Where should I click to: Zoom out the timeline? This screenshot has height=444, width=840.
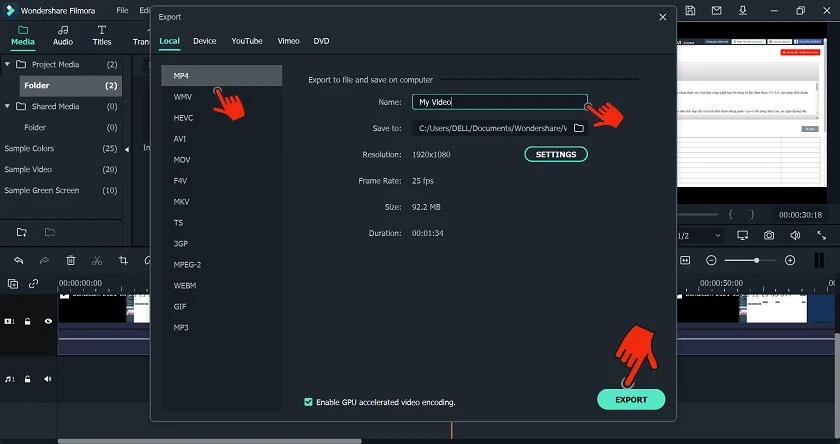point(711,260)
